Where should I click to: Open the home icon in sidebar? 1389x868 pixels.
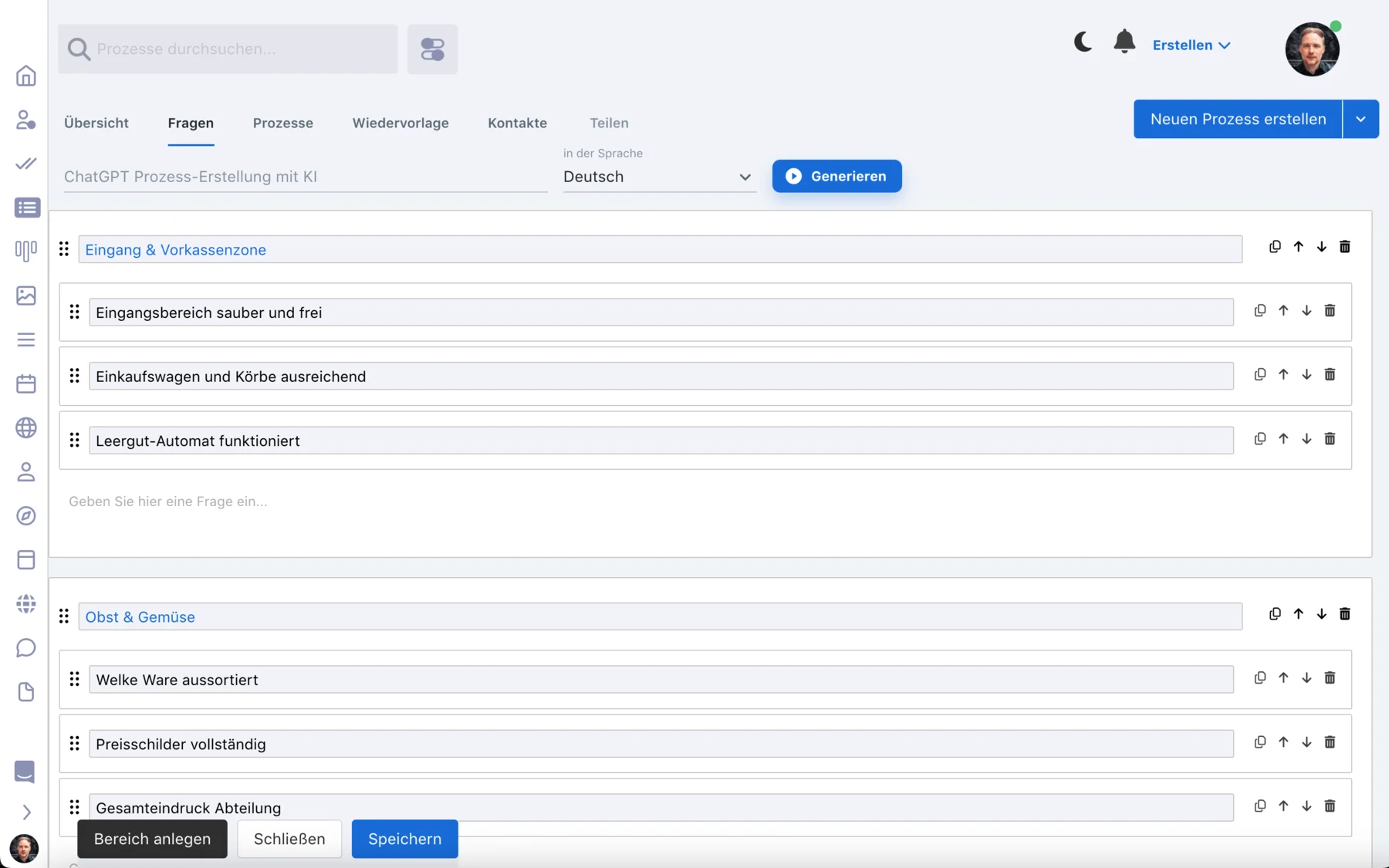coord(26,76)
